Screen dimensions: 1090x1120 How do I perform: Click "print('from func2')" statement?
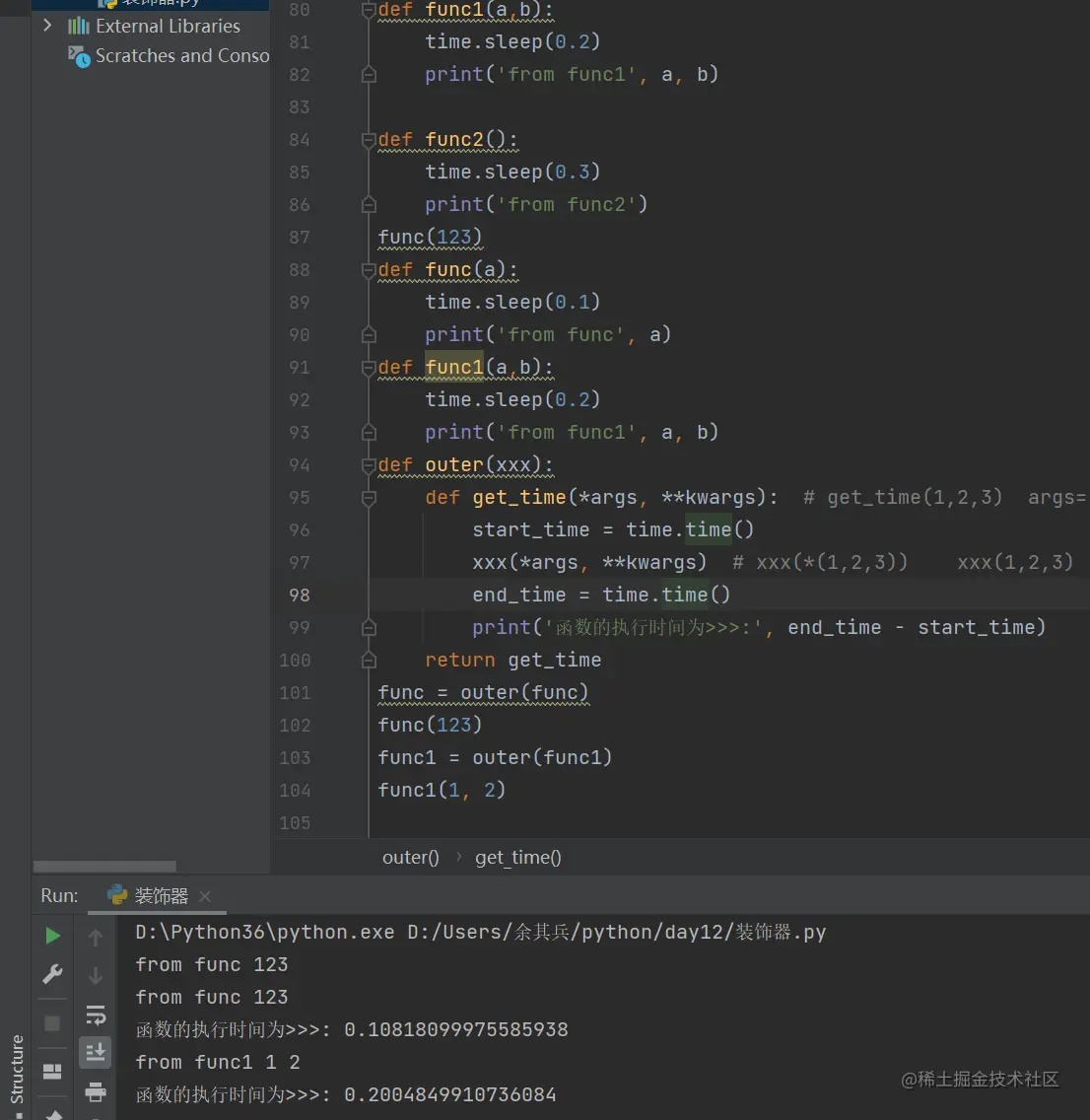[x=536, y=205]
